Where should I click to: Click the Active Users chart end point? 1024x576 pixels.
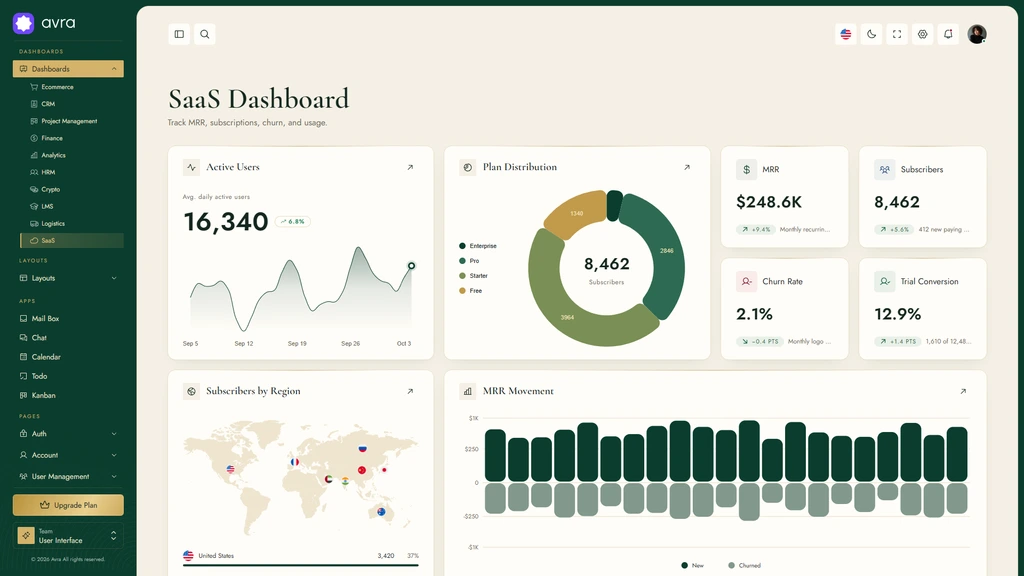[x=411, y=266]
